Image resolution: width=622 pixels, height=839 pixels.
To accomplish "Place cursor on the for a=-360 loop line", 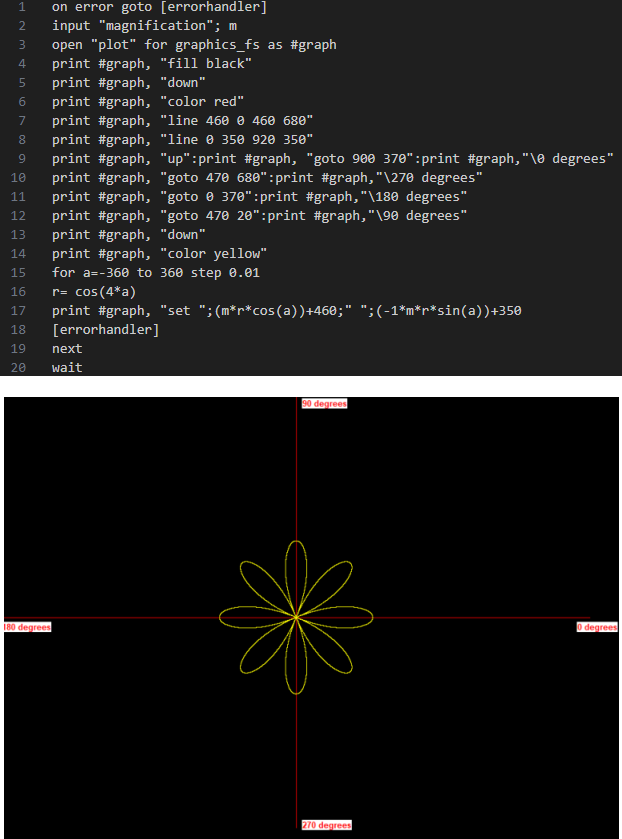I will tap(158, 273).
